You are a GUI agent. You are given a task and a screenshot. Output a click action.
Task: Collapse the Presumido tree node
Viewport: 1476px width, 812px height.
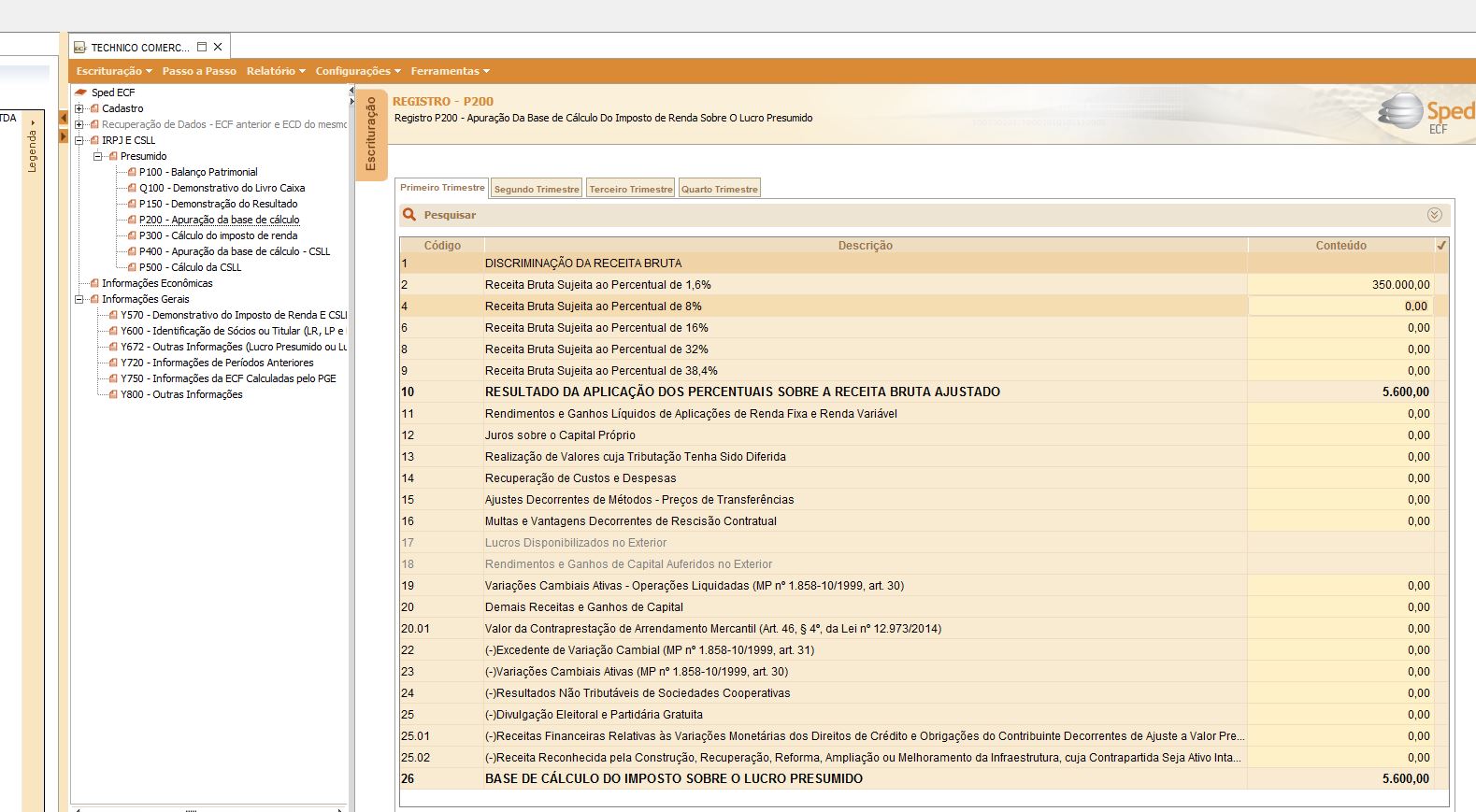tap(98, 156)
